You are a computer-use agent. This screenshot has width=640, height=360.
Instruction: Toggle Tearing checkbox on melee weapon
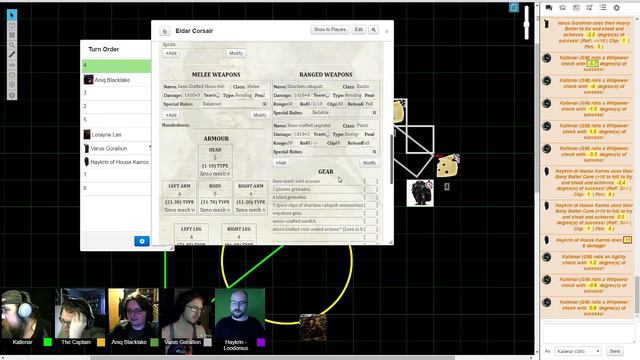tap(218, 96)
